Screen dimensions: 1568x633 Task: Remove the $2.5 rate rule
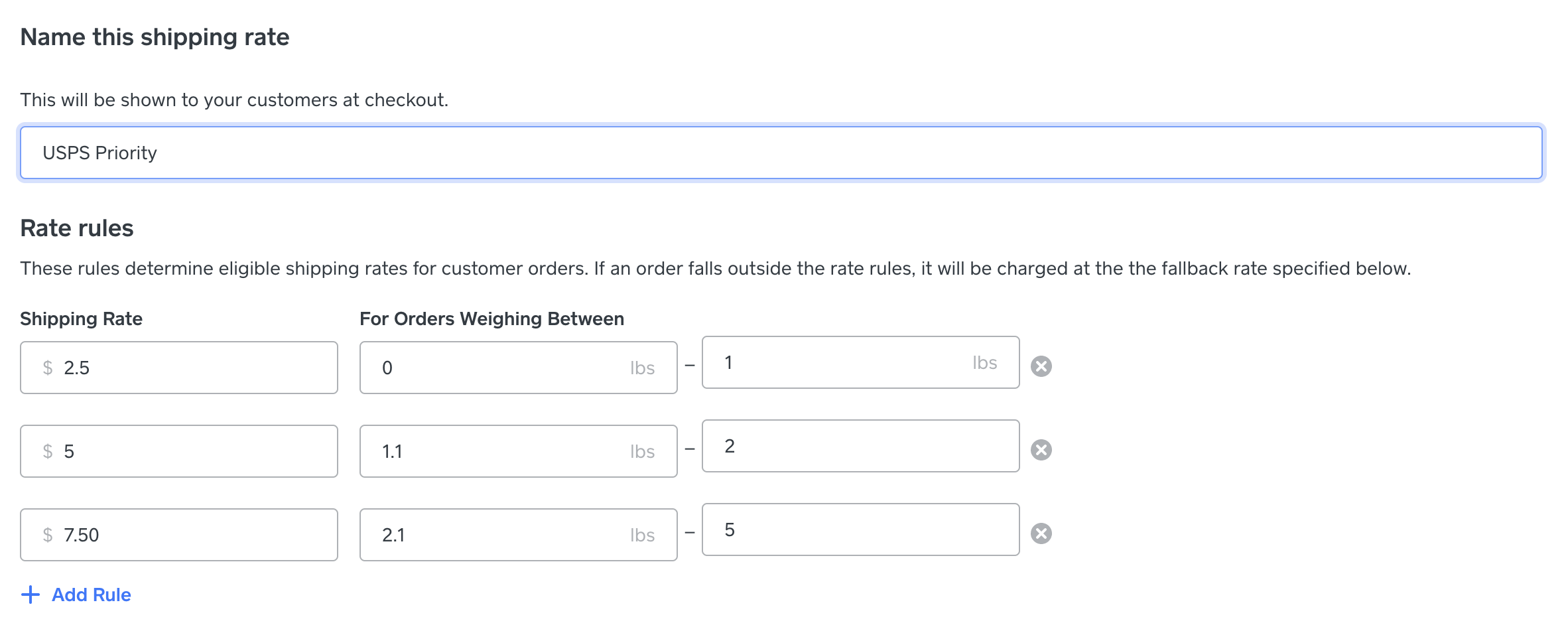1041,366
